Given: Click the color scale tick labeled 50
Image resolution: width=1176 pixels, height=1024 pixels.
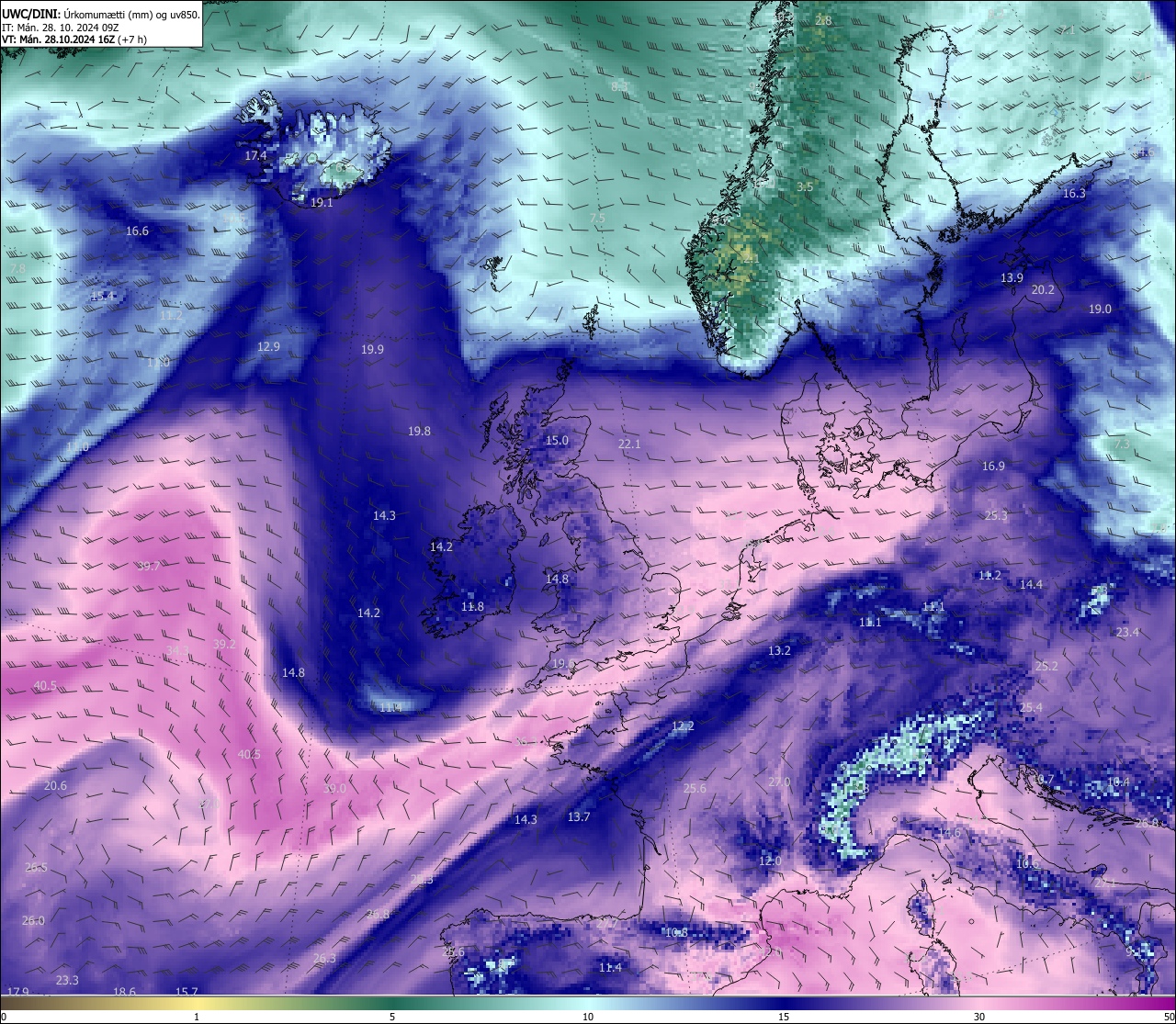Looking at the screenshot, I should coord(1169,1017).
